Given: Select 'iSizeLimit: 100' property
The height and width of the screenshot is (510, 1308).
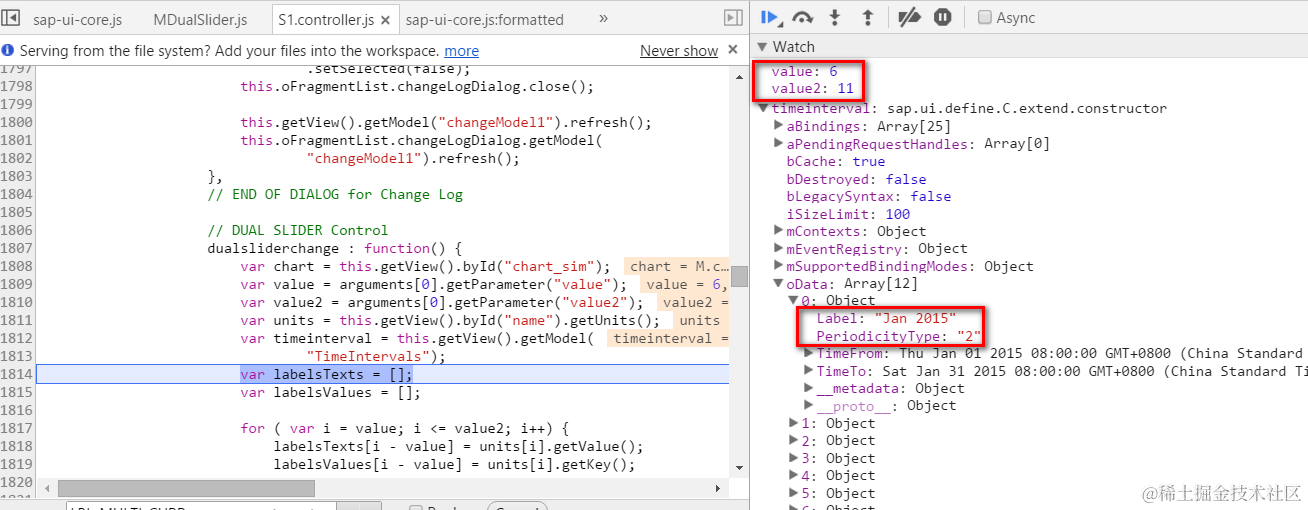Looking at the screenshot, I should (x=848, y=214).
